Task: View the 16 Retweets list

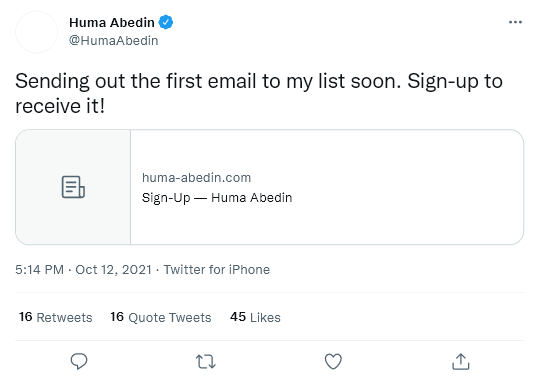Action: pyautogui.click(x=56, y=317)
